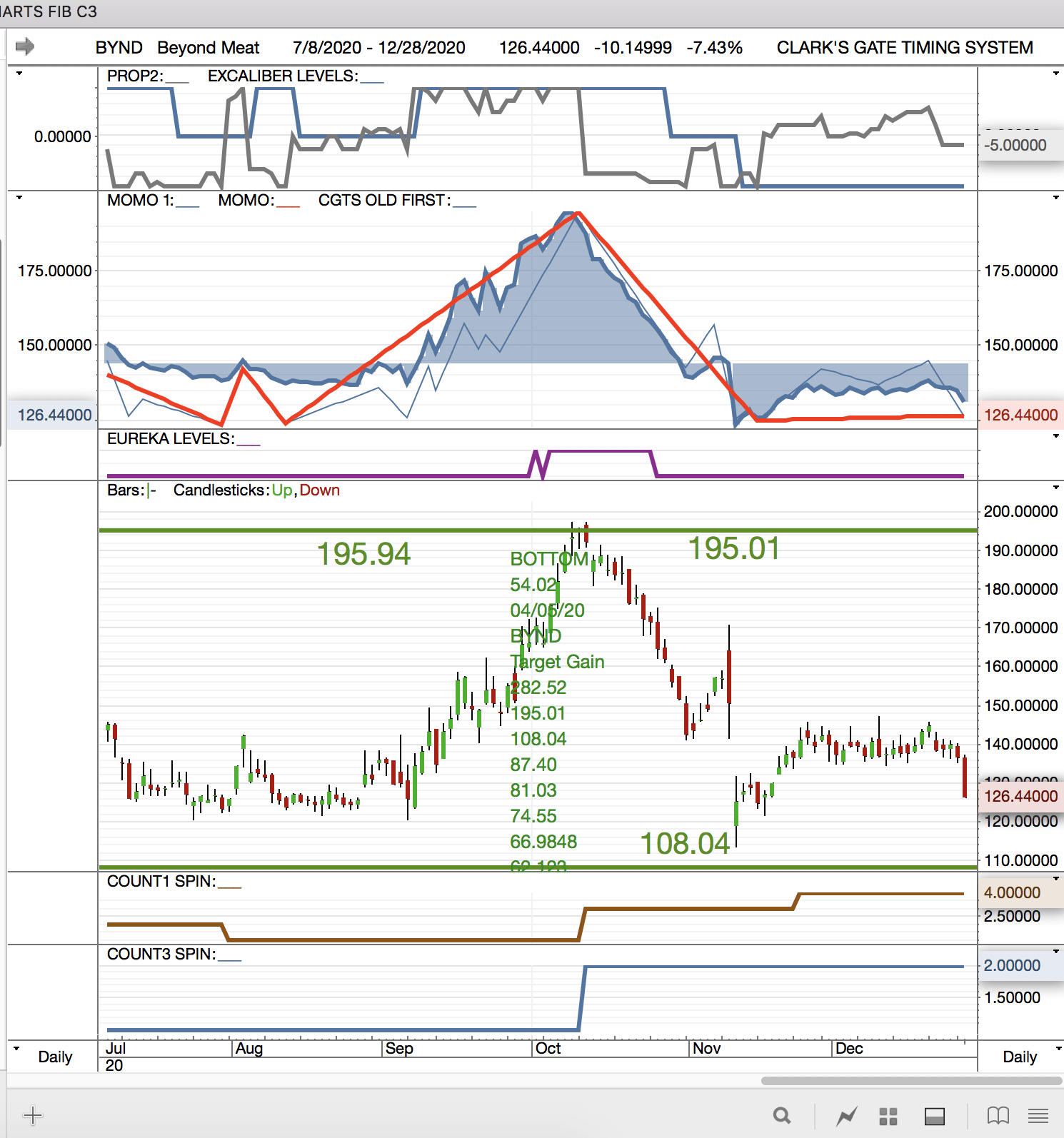Image resolution: width=1064 pixels, height=1138 pixels.
Task: Click the 195.01 level label
Action: click(x=734, y=548)
